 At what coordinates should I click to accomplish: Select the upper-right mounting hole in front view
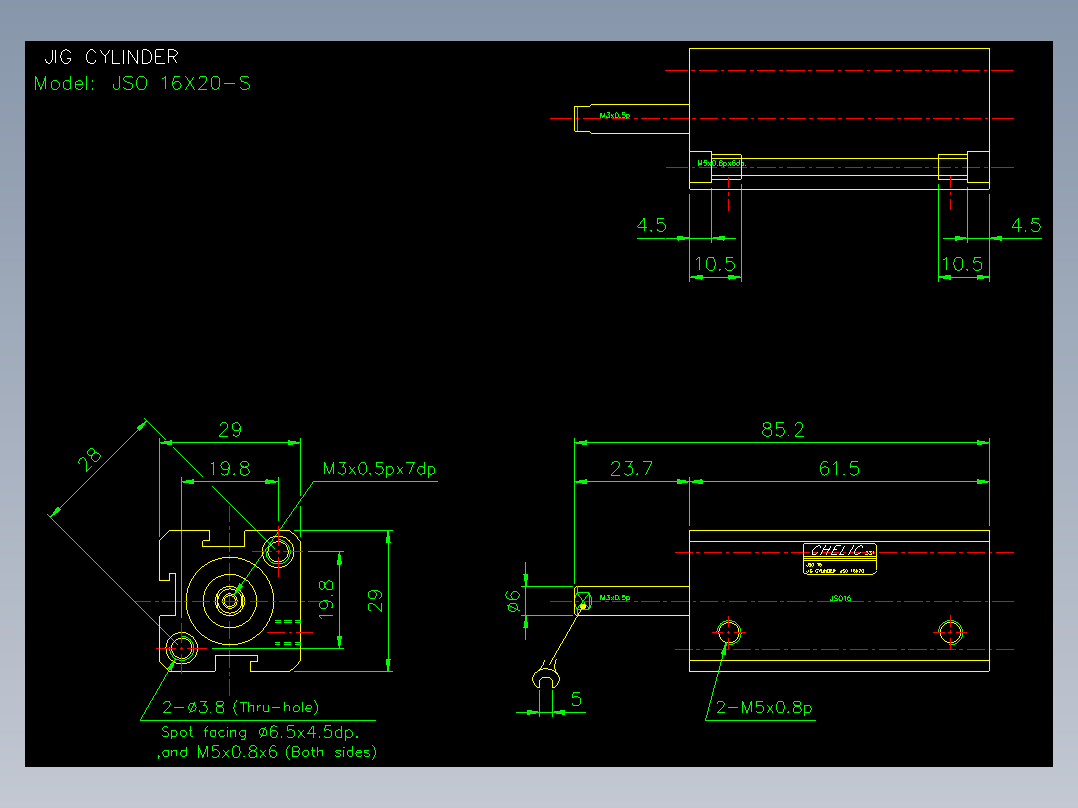[x=278, y=552]
